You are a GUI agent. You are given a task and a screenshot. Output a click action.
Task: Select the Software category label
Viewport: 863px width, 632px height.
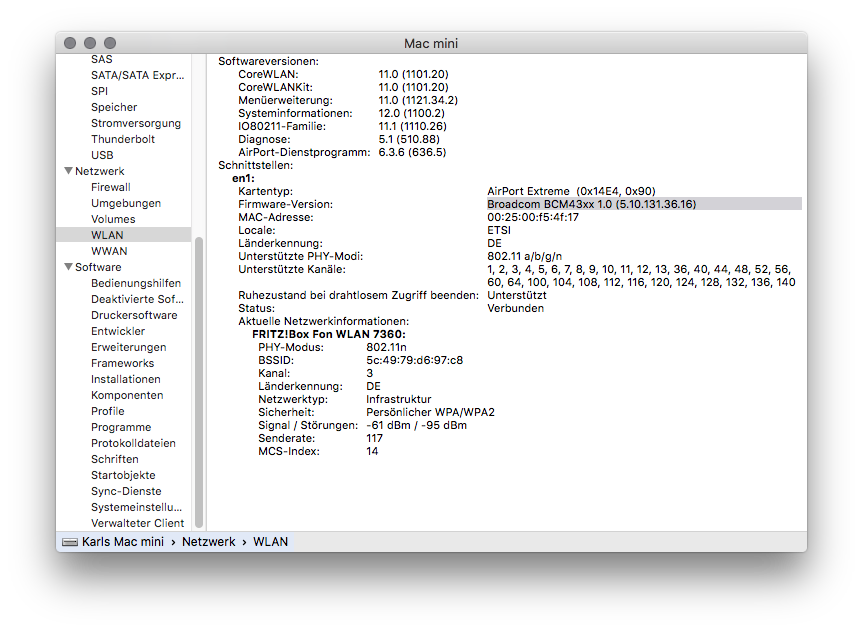pyautogui.click(x=98, y=266)
